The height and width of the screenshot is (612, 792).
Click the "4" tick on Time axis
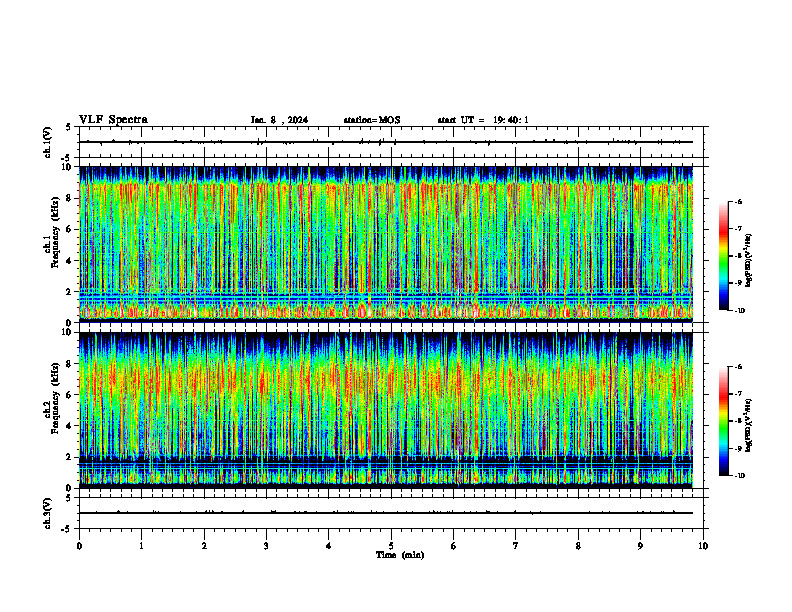pyautogui.click(x=329, y=546)
